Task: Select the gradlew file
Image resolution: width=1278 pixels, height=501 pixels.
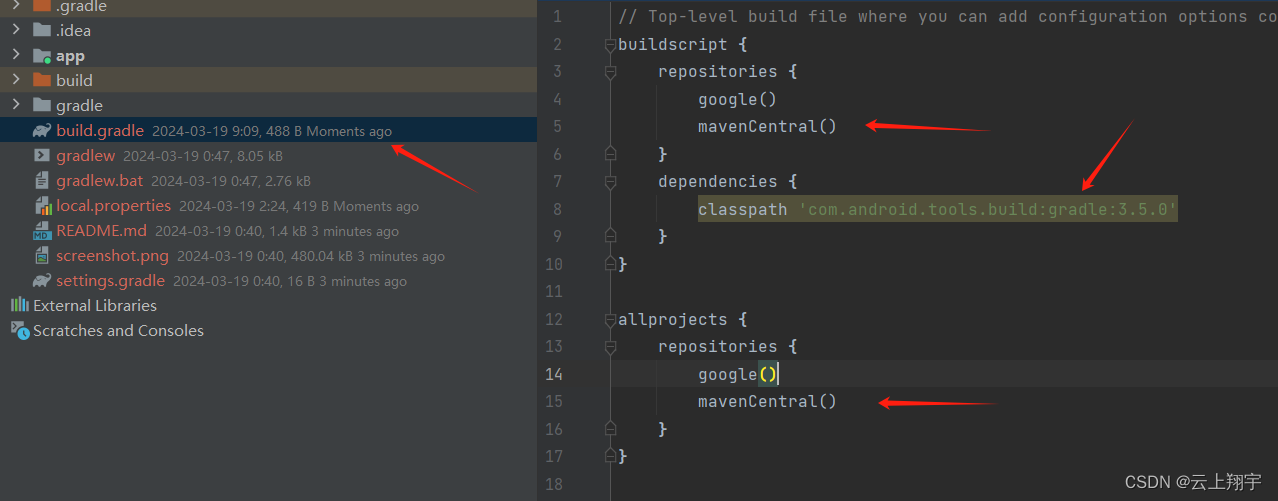Action: [x=85, y=155]
